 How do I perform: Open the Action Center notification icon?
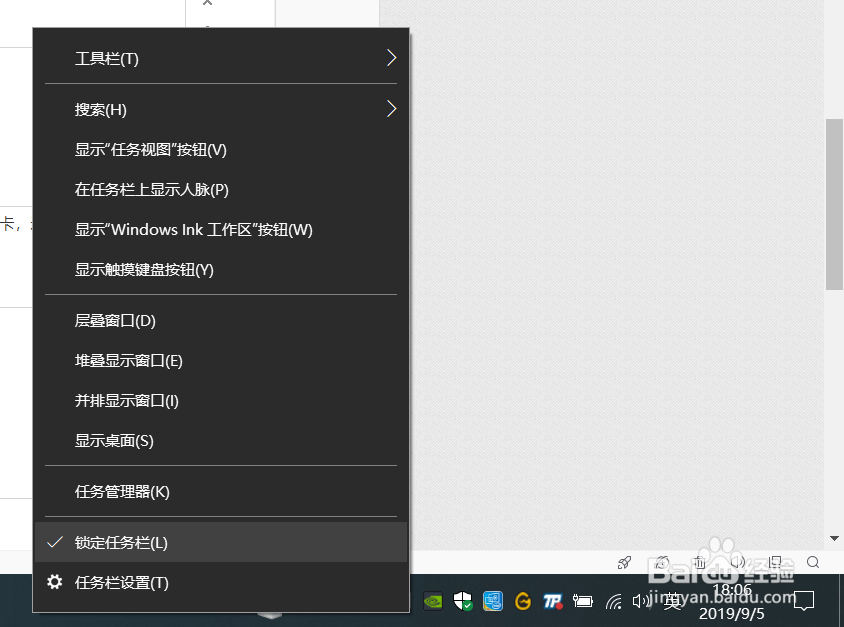pos(805,602)
